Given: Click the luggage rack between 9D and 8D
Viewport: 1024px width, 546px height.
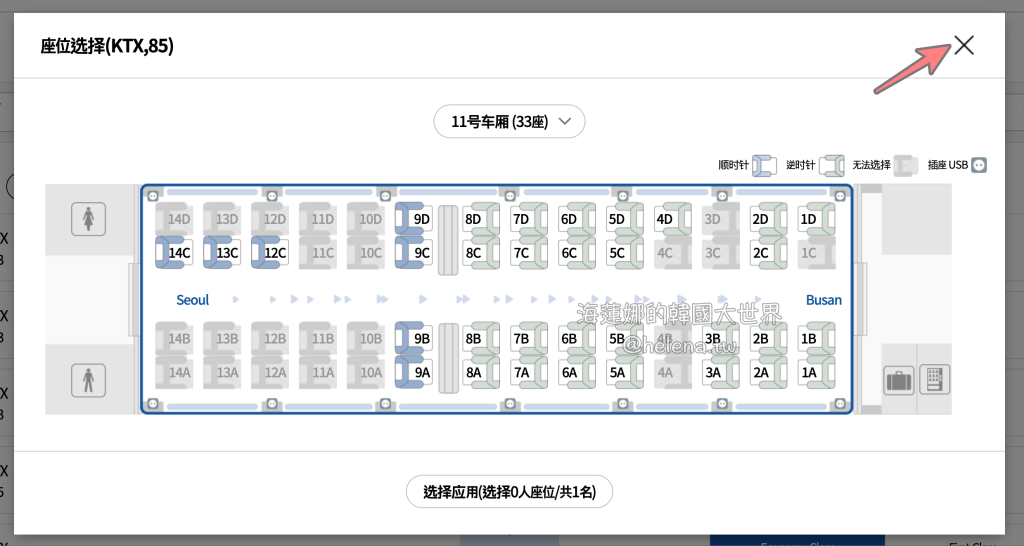Looking at the screenshot, I should pyautogui.click(x=448, y=240).
